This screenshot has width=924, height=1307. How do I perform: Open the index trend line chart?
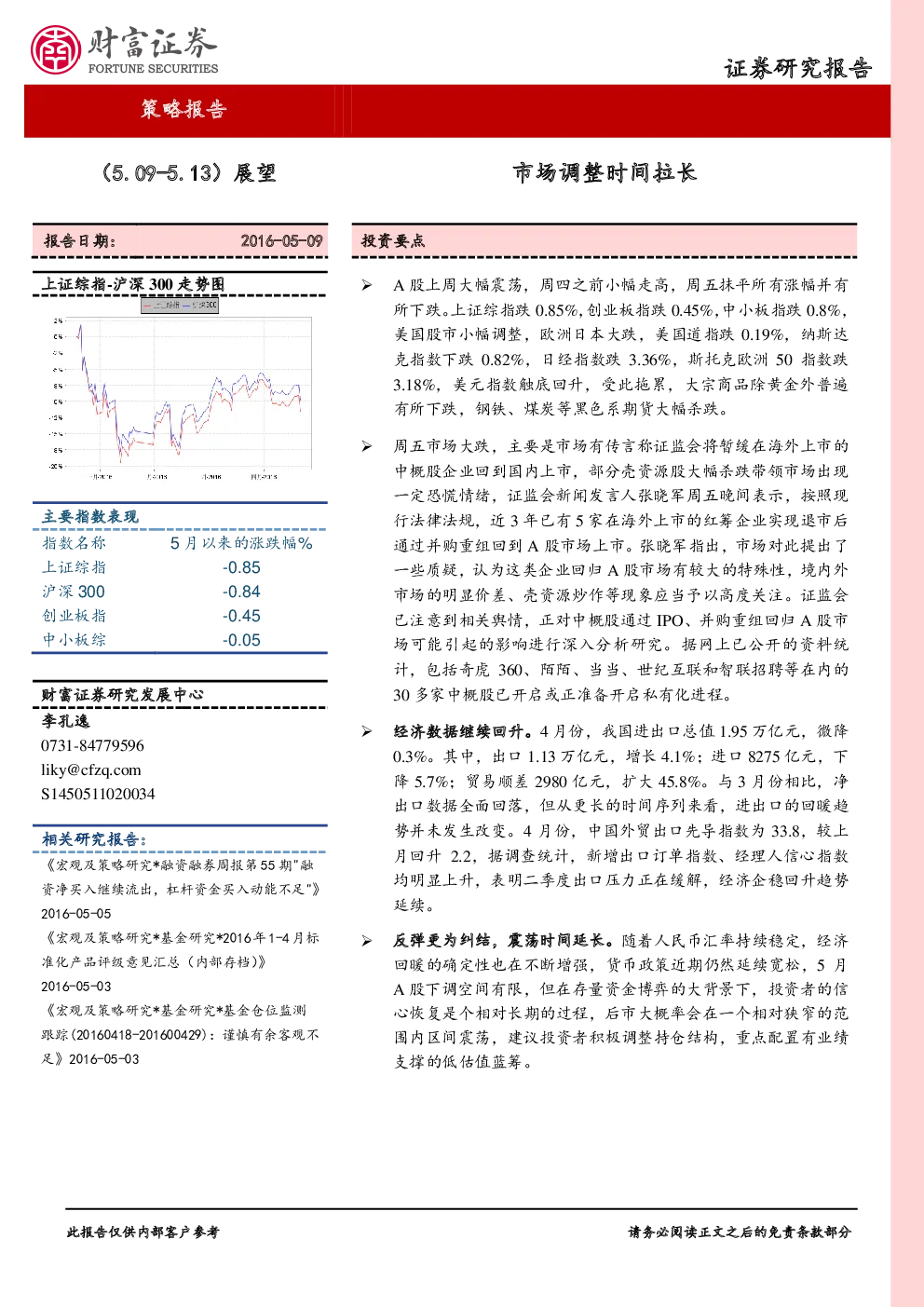click(x=180, y=392)
